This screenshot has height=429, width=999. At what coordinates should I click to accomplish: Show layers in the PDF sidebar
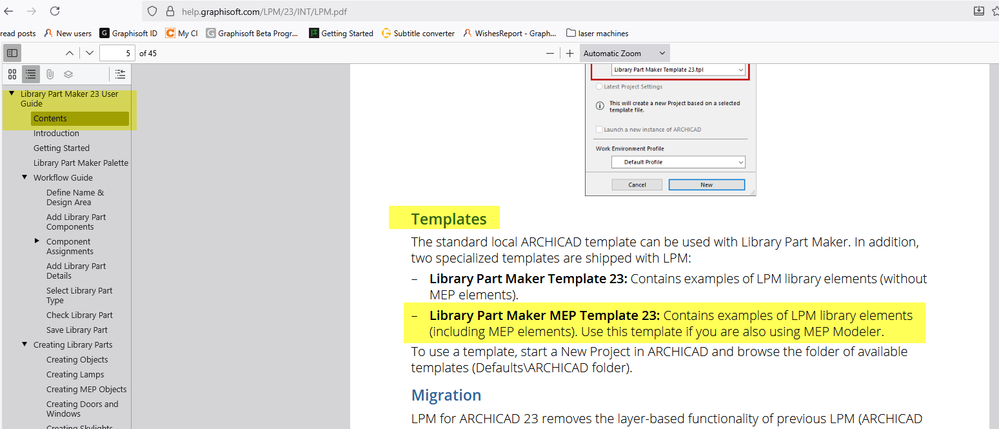(x=68, y=74)
